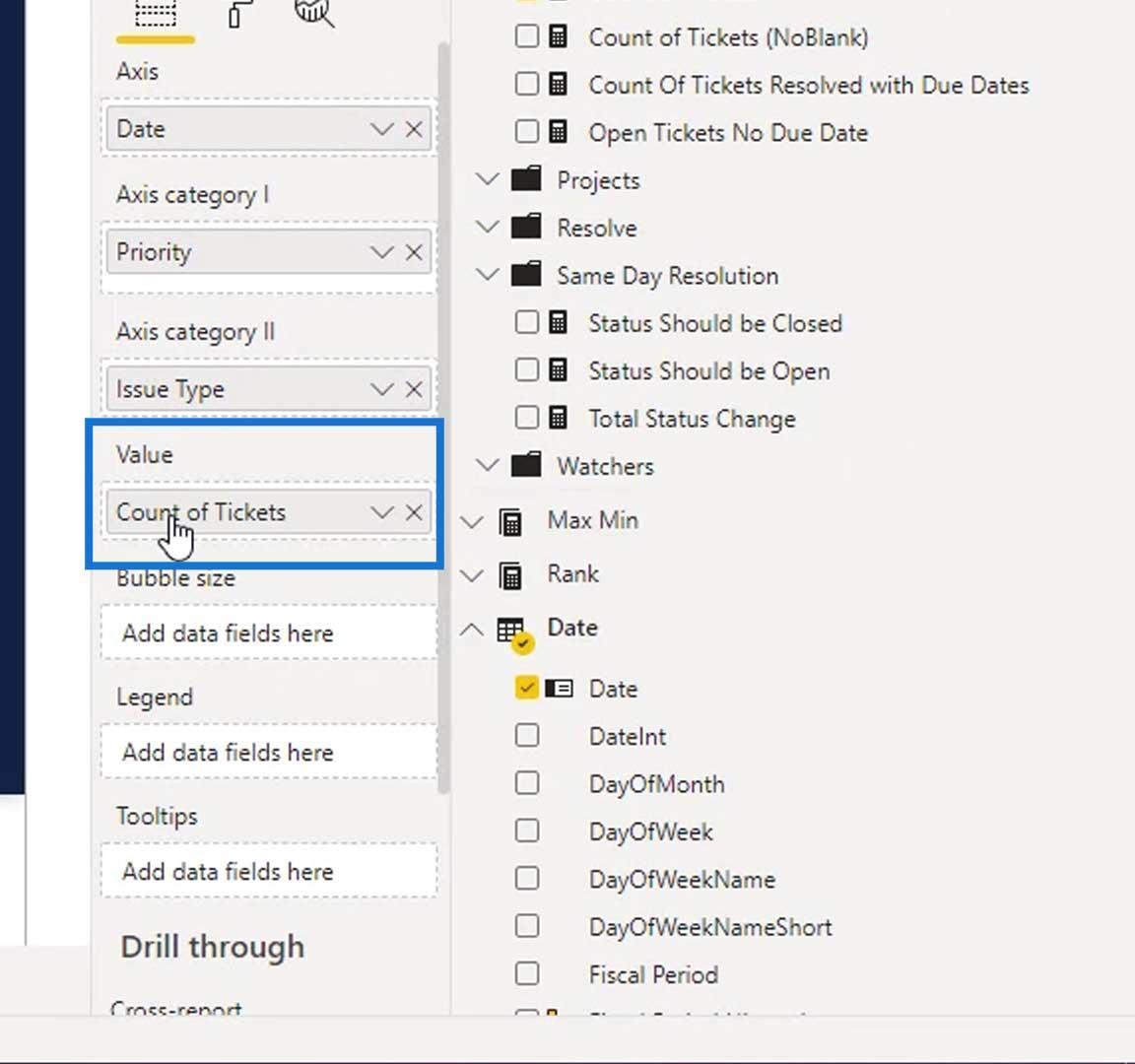
Task: Select the Watchers folder label
Action: (605, 466)
